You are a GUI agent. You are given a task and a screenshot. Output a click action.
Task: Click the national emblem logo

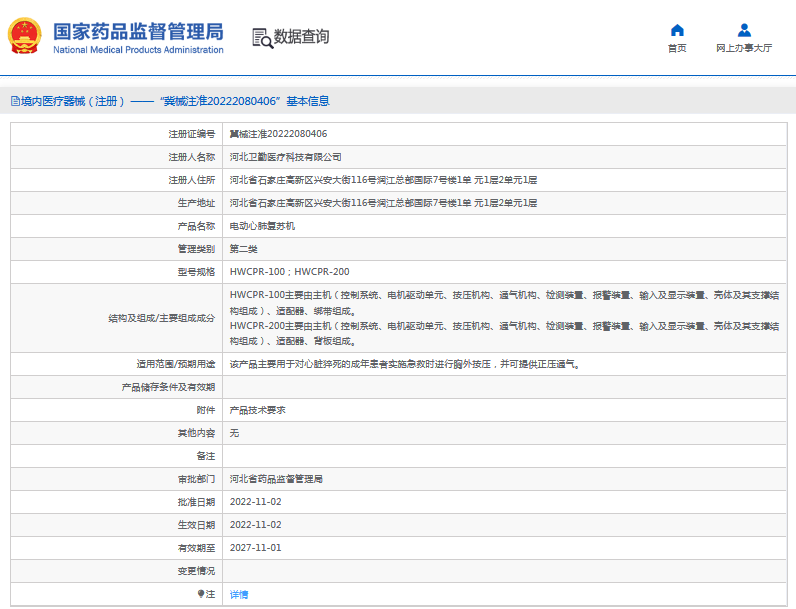24,36
